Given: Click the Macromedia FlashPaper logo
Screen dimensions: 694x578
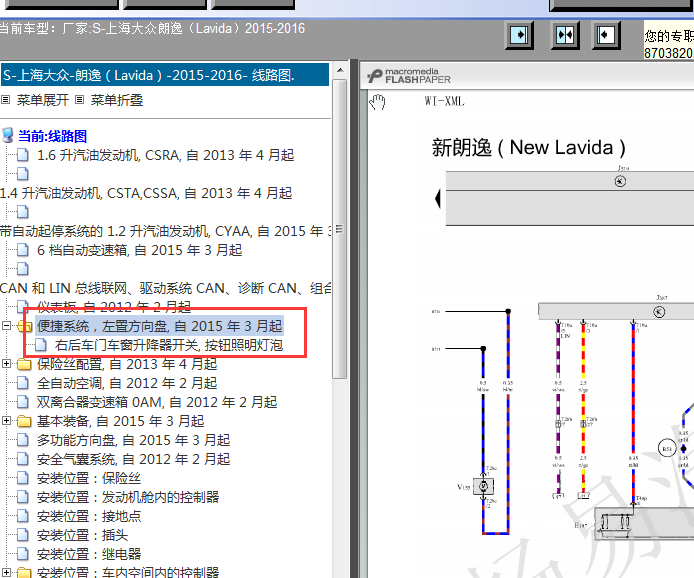Looking at the screenshot, I should (409, 76).
